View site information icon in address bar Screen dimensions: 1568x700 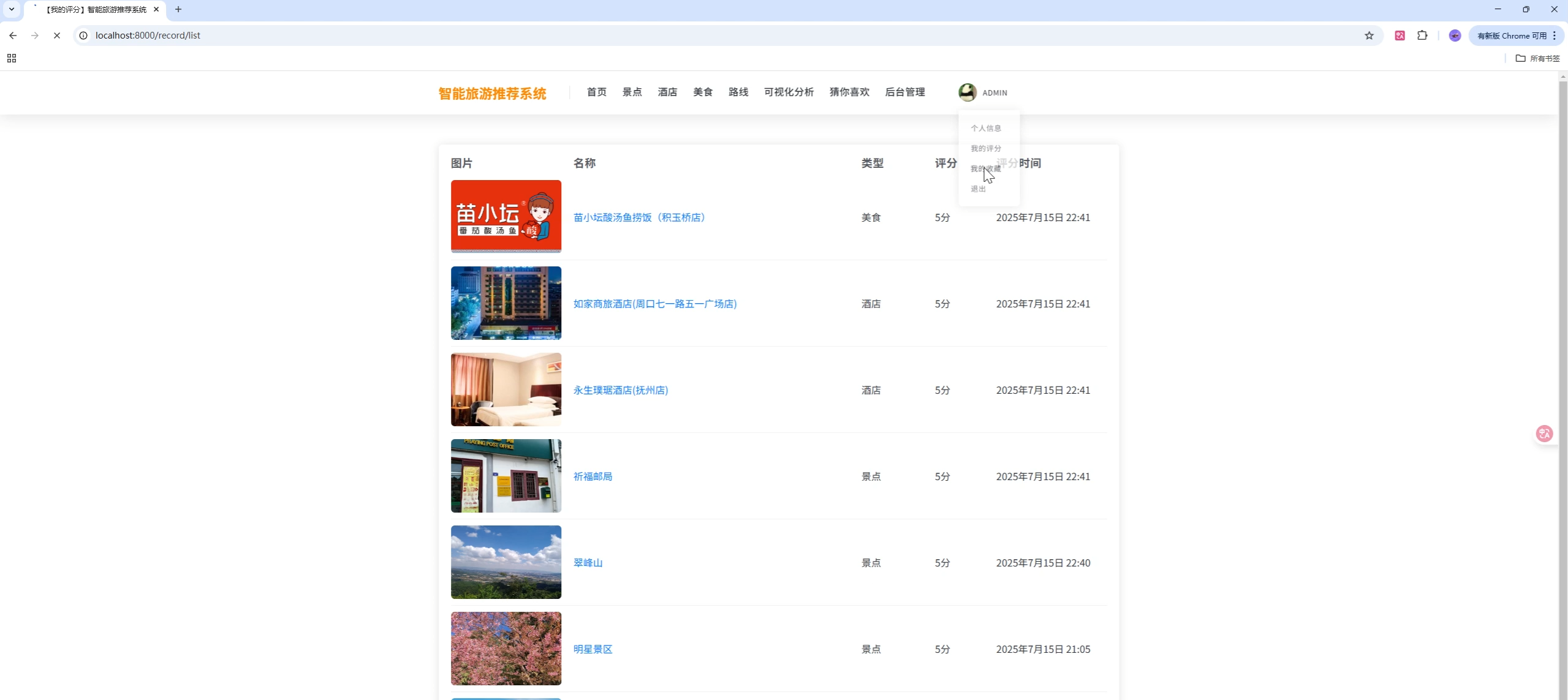tap(83, 36)
